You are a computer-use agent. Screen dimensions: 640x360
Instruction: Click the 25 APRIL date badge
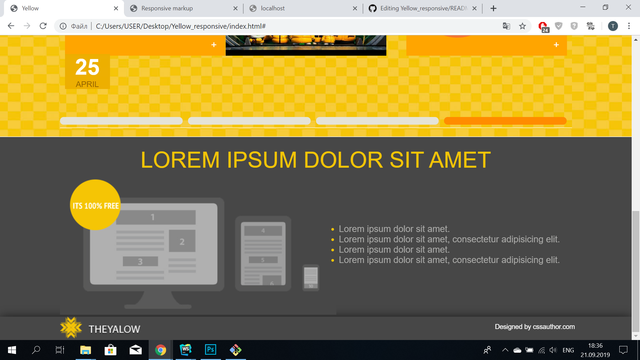(87, 72)
